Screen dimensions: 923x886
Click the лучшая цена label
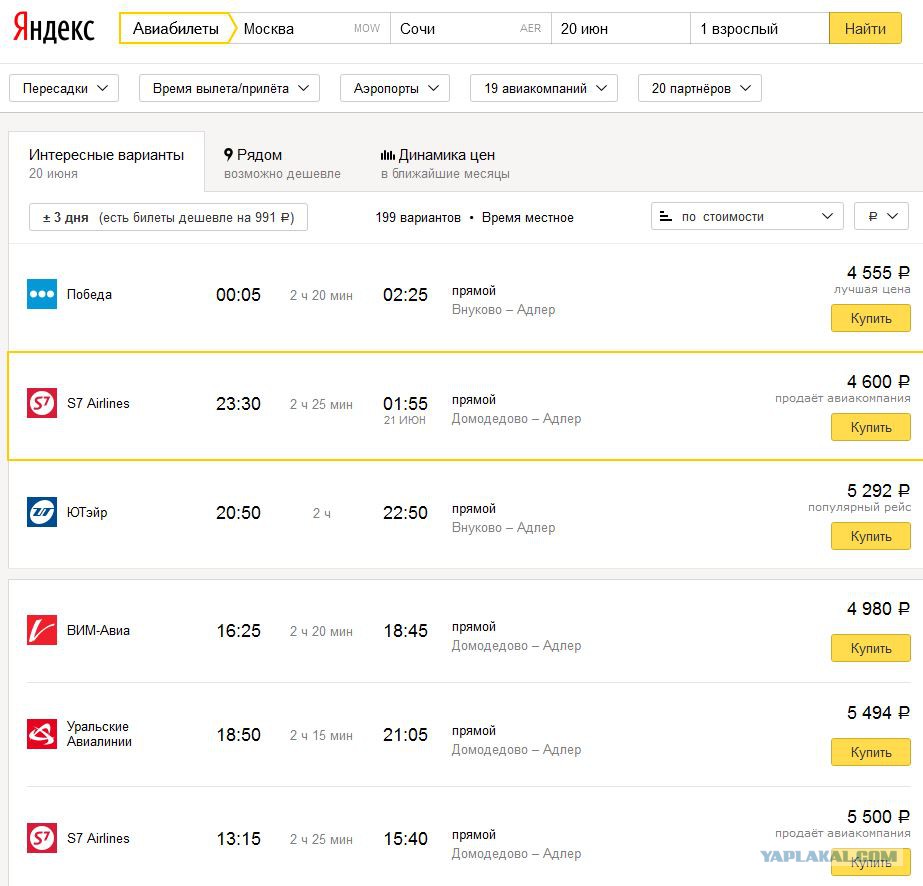coord(872,289)
